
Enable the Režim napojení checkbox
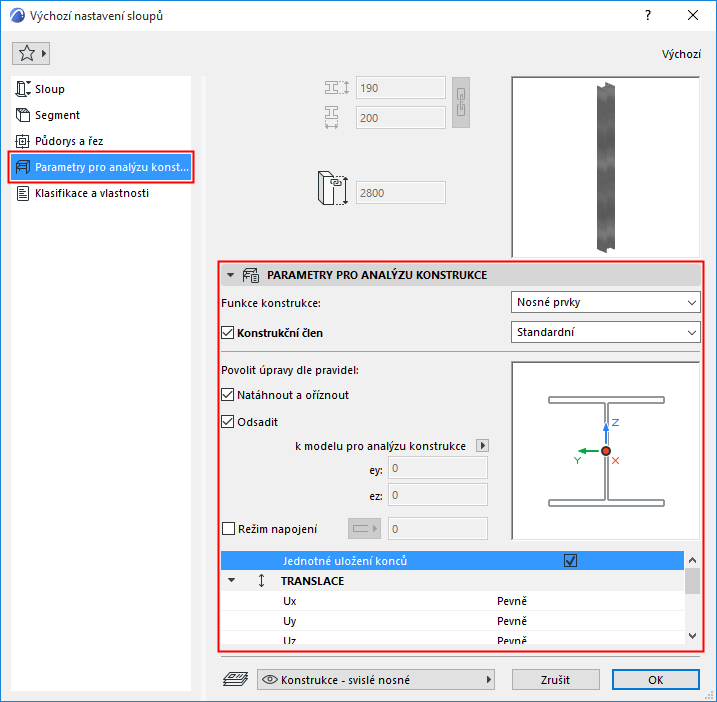(x=228, y=529)
